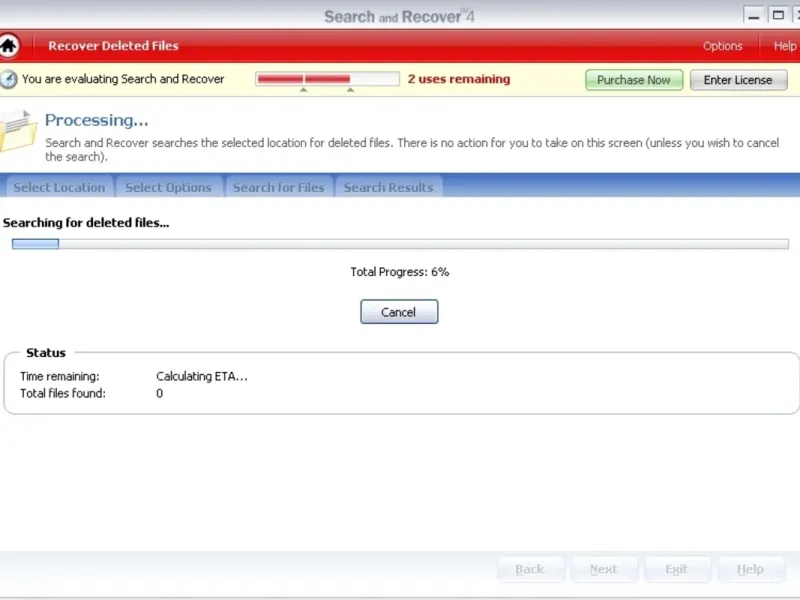This screenshot has height=600, width=800.
Task: Open the Options menu
Action: click(x=722, y=46)
